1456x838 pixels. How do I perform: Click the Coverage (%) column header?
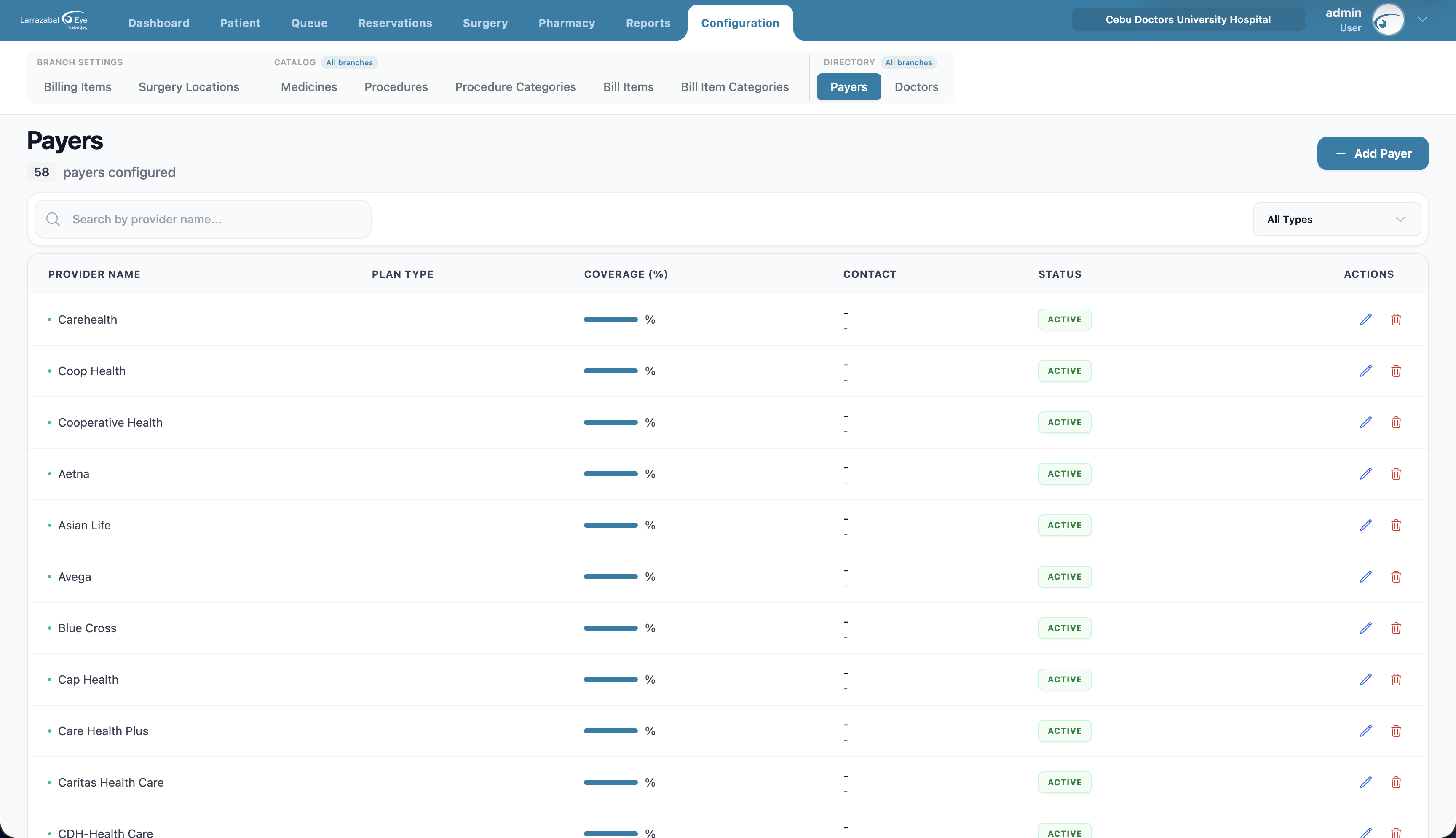coord(626,274)
